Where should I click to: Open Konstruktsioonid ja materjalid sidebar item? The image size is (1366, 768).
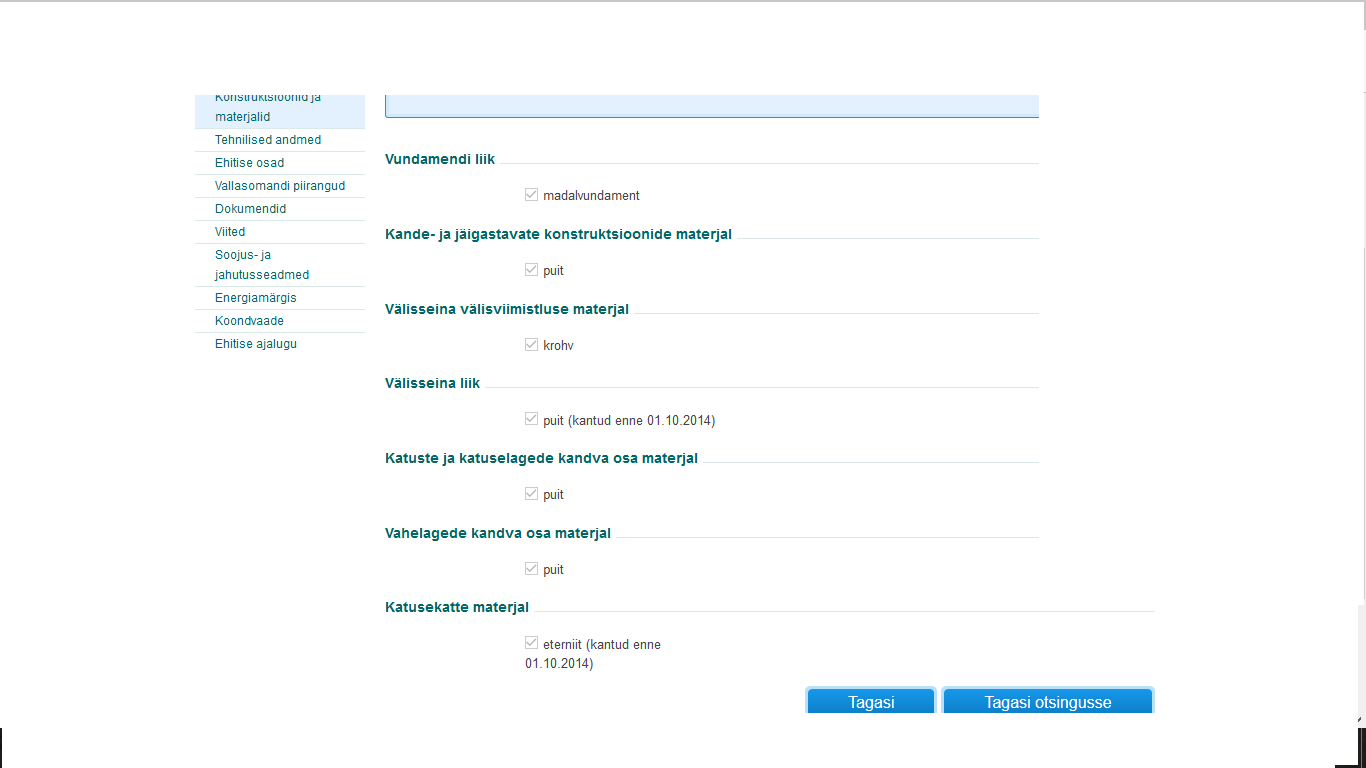point(267,108)
